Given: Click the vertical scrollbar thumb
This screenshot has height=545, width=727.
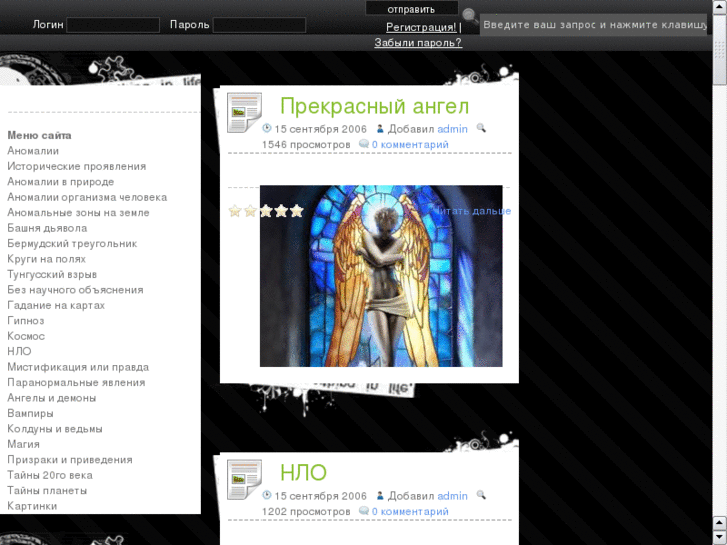Looking at the screenshot, I should point(720,49).
